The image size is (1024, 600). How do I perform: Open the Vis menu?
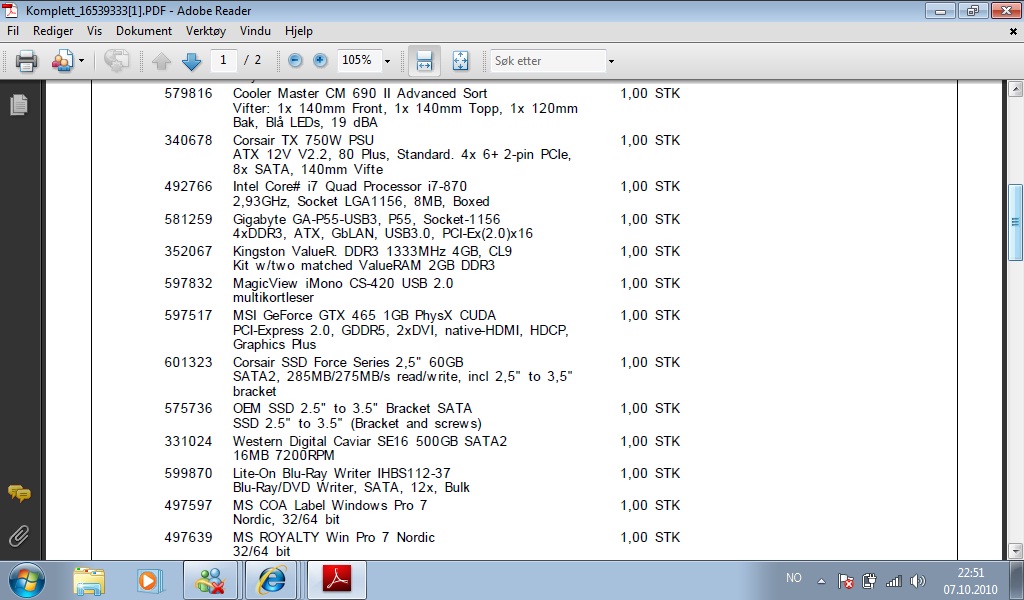point(95,31)
